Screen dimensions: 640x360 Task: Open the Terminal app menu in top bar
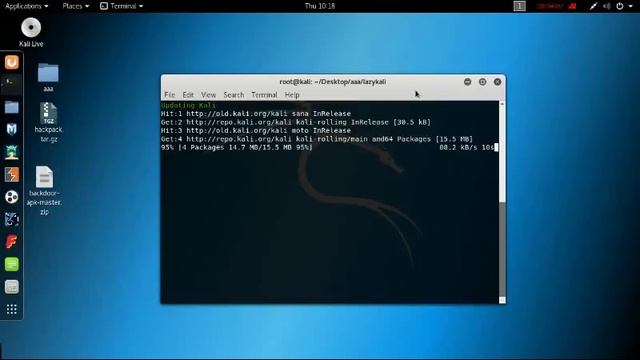(122, 6)
